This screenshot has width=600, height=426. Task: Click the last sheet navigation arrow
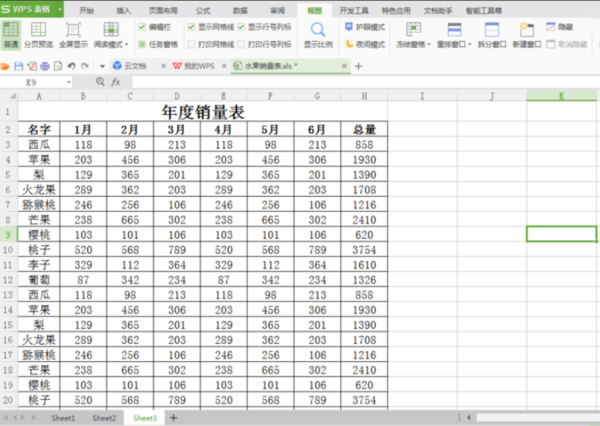pos(34,418)
